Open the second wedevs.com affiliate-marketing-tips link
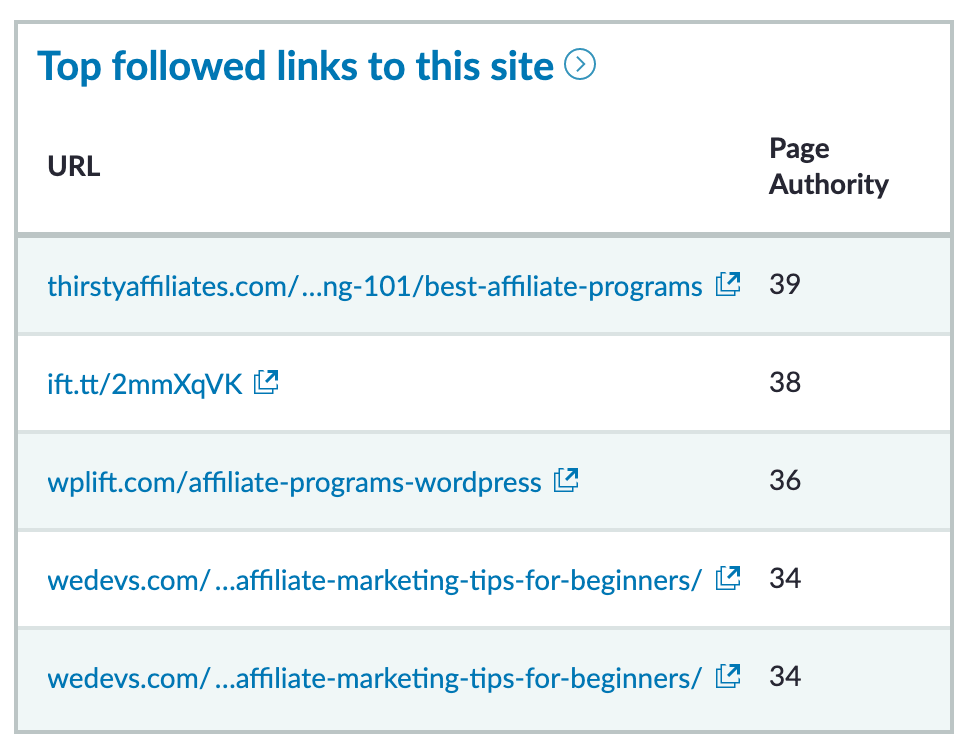Image resolution: width=970 pixels, height=754 pixels. pyautogui.click(x=375, y=677)
